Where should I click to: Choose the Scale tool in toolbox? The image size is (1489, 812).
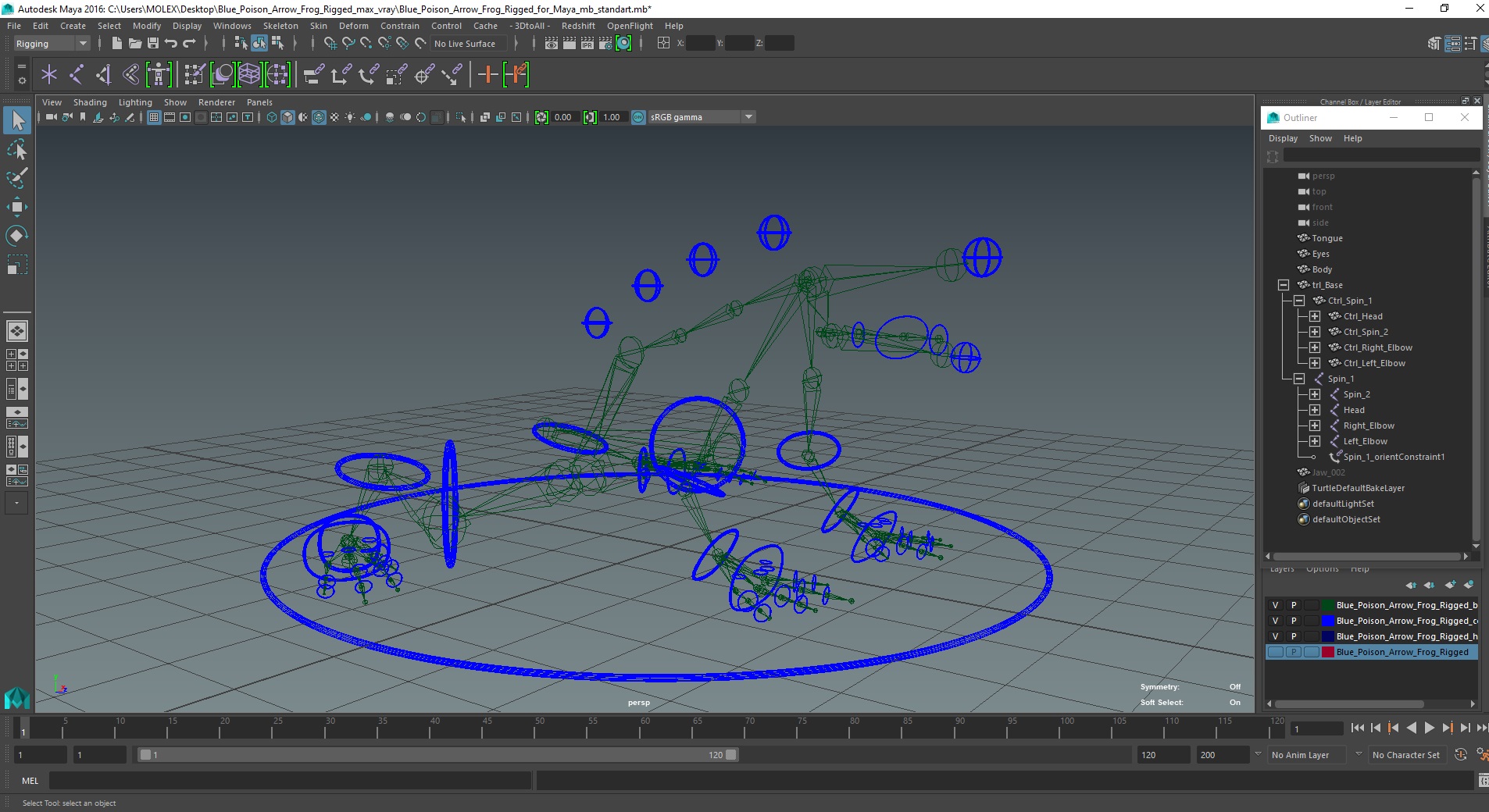(x=17, y=265)
